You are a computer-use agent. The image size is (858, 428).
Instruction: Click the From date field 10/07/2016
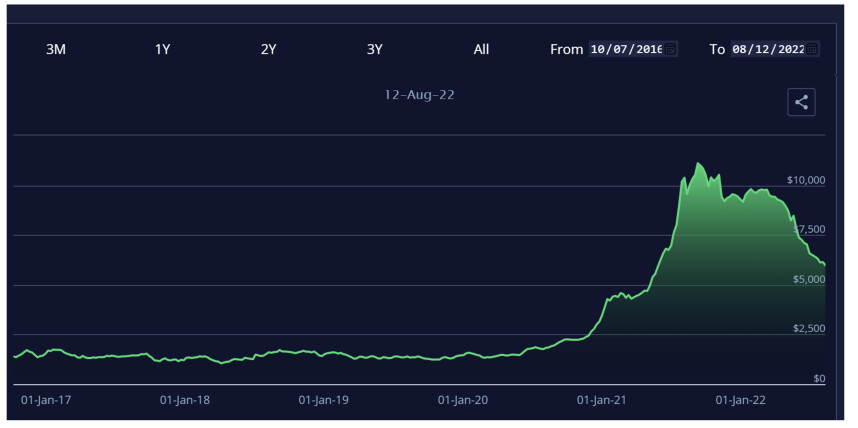[625, 49]
